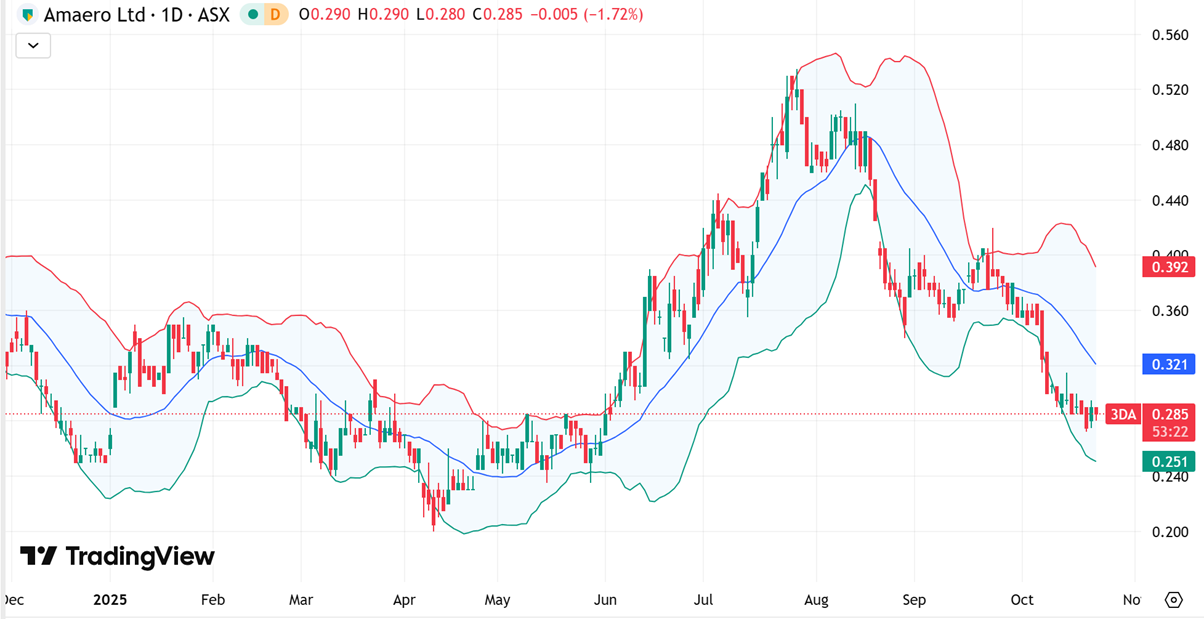Click the 3DA symbol price label
This screenshot has height=619, width=1204.
(1124, 415)
